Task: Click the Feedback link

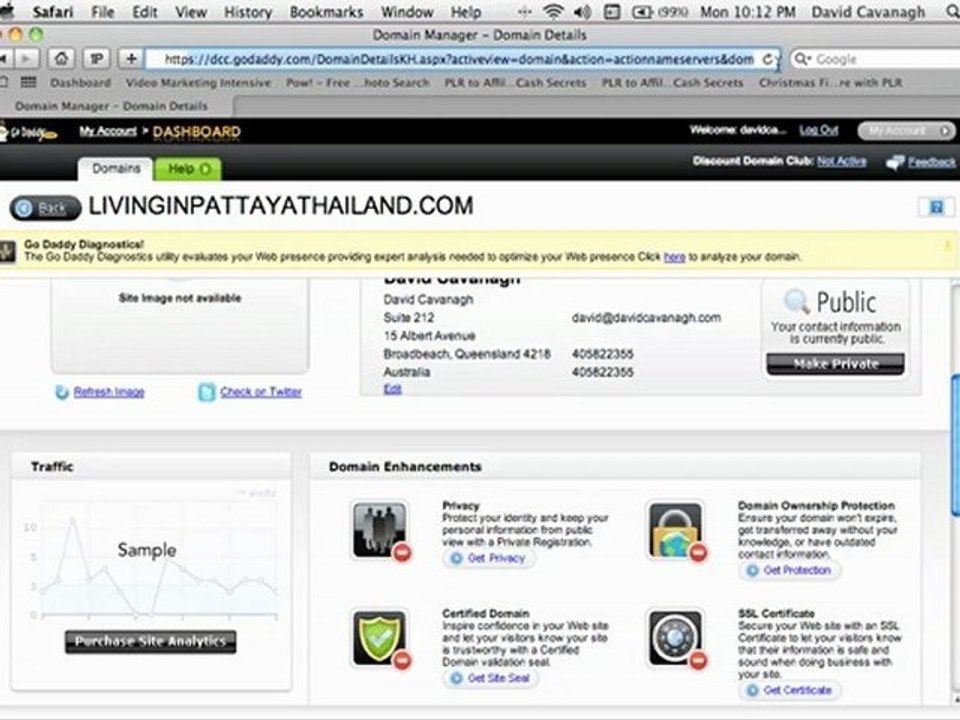Action: click(x=931, y=162)
